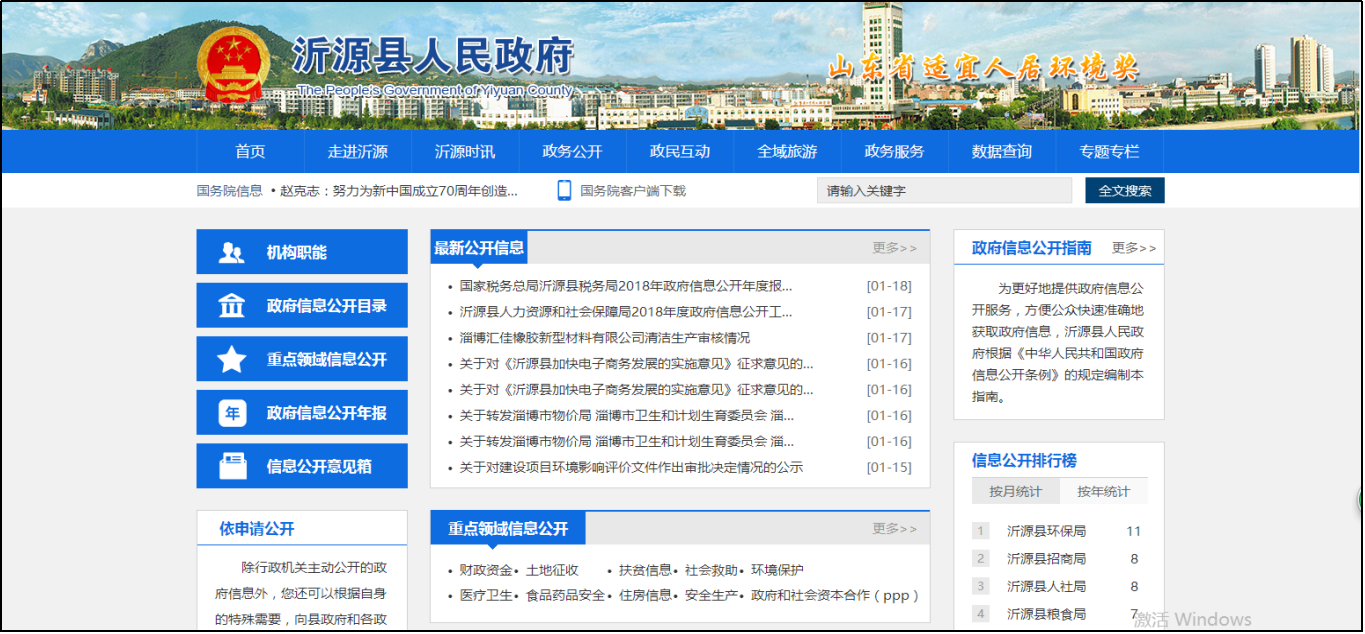Viewport: 1365px width, 634px height.
Task: Click the mailbox icon for 信息公开意见箱
Action: pyautogui.click(x=232, y=466)
